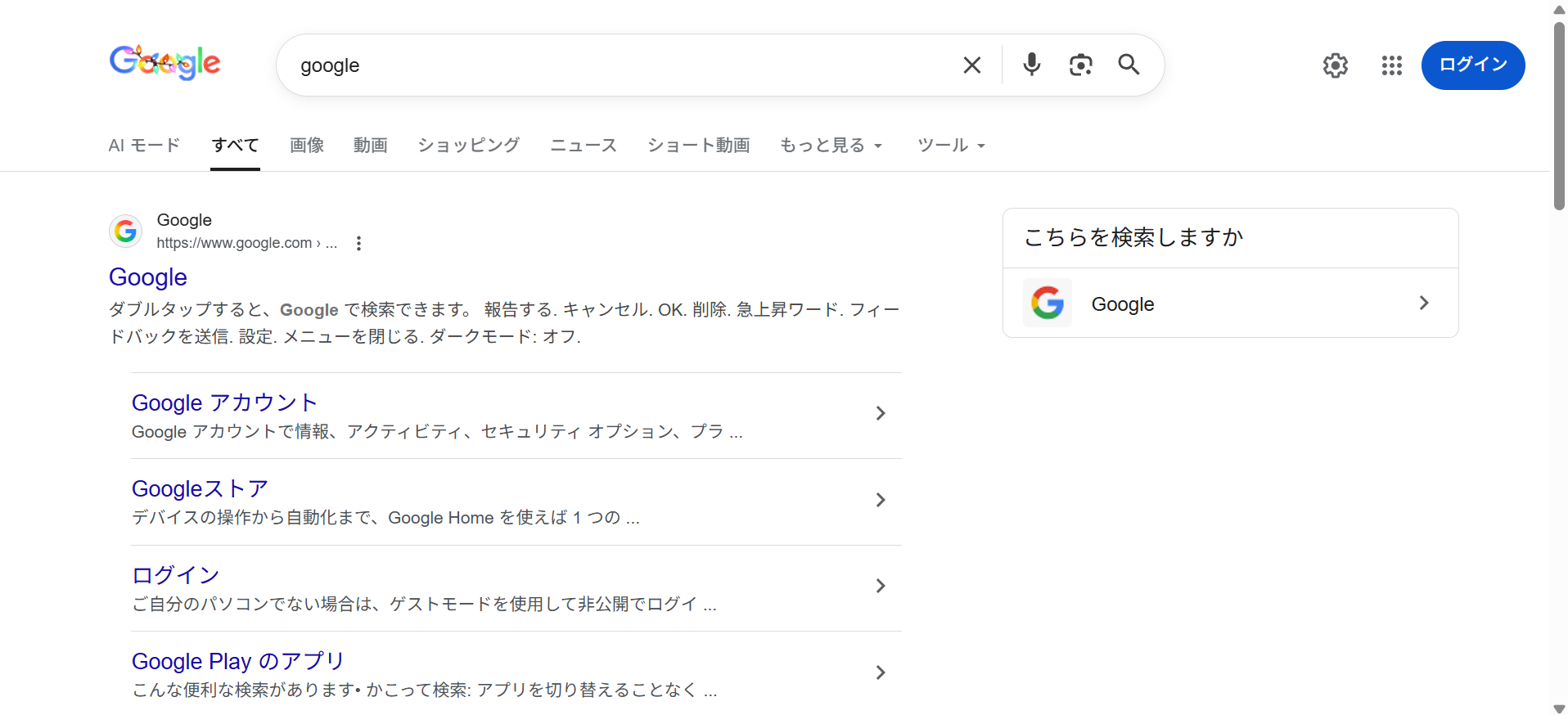Open the Google apps grid

coord(1391,65)
